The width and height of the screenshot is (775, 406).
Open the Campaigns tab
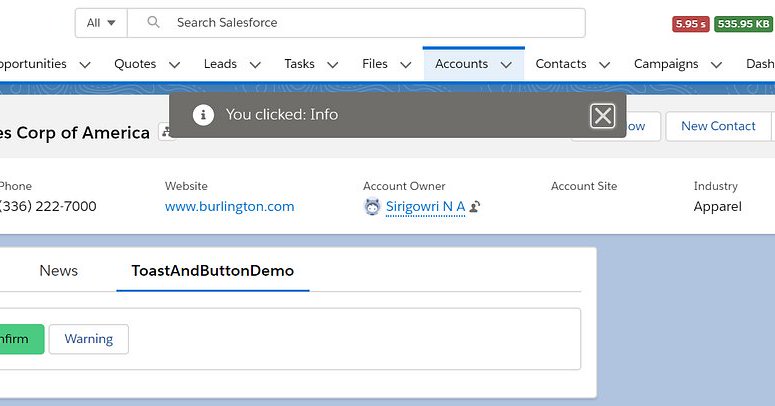(x=666, y=64)
